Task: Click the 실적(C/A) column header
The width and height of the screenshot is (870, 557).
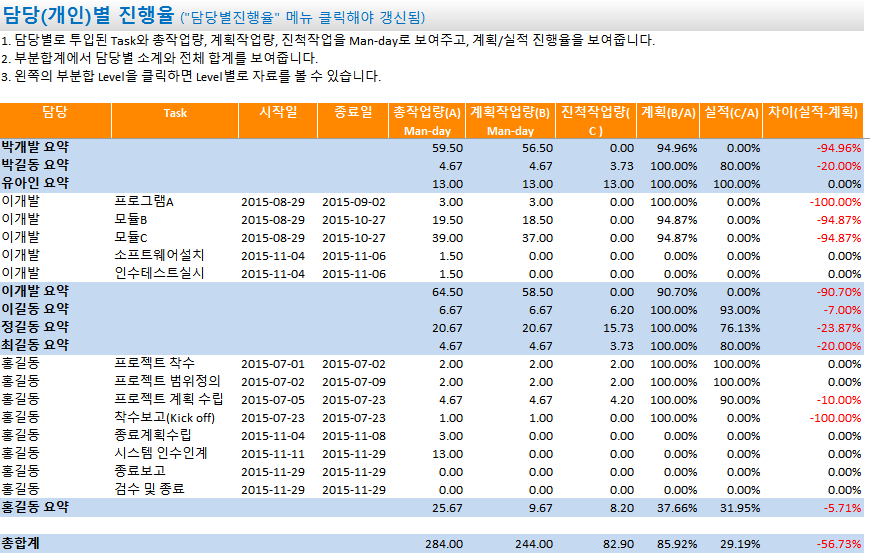Action: click(x=731, y=120)
